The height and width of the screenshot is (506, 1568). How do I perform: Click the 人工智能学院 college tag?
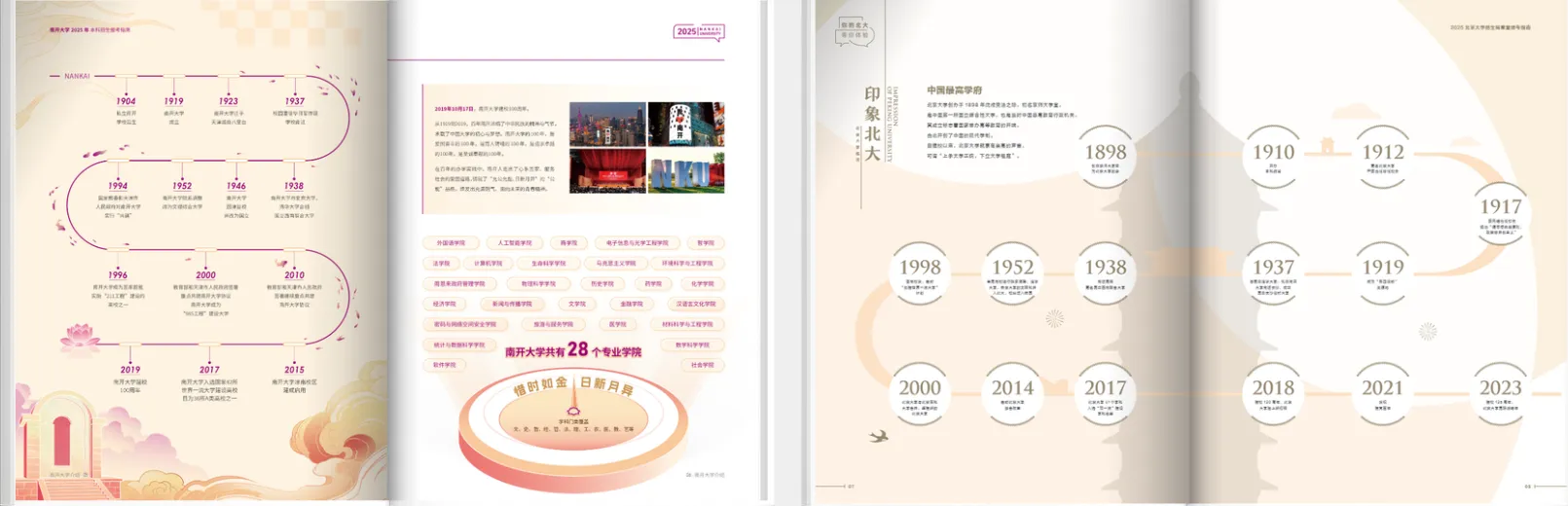pyautogui.click(x=515, y=243)
